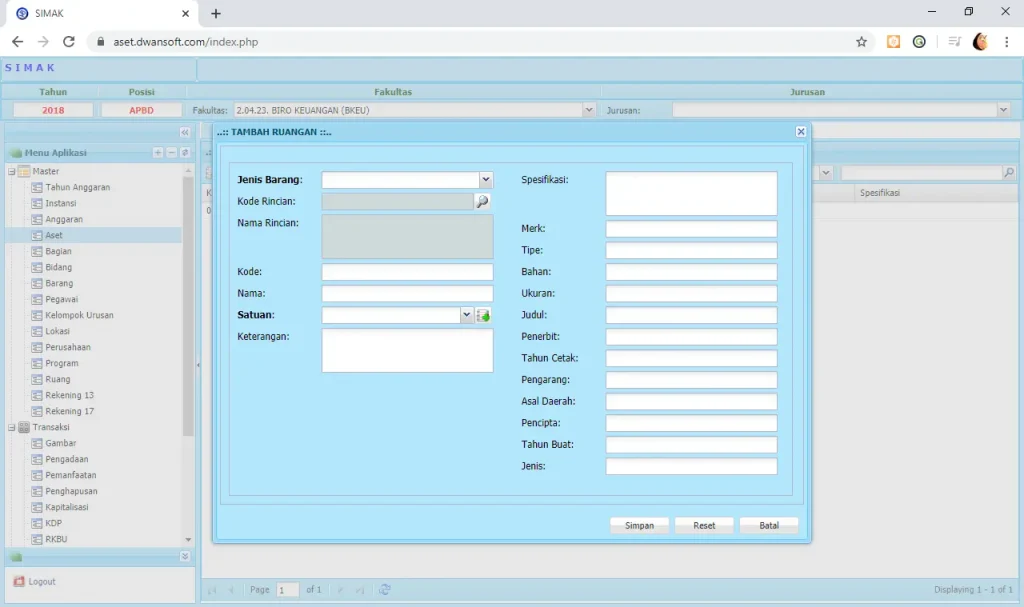The width and height of the screenshot is (1024, 607).
Task: Click the APBD Posisi button
Action: pos(141,110)
